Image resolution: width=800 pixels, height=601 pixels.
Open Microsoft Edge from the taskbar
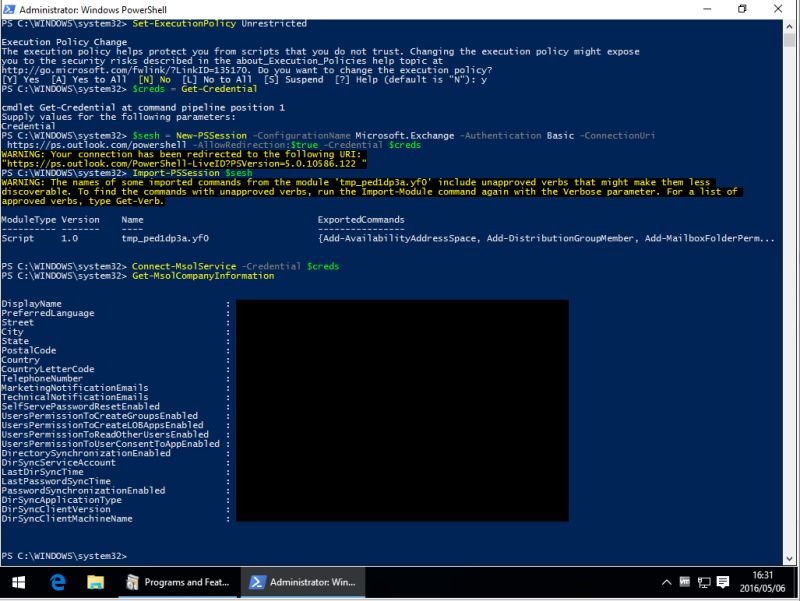[x=57, y=581]
